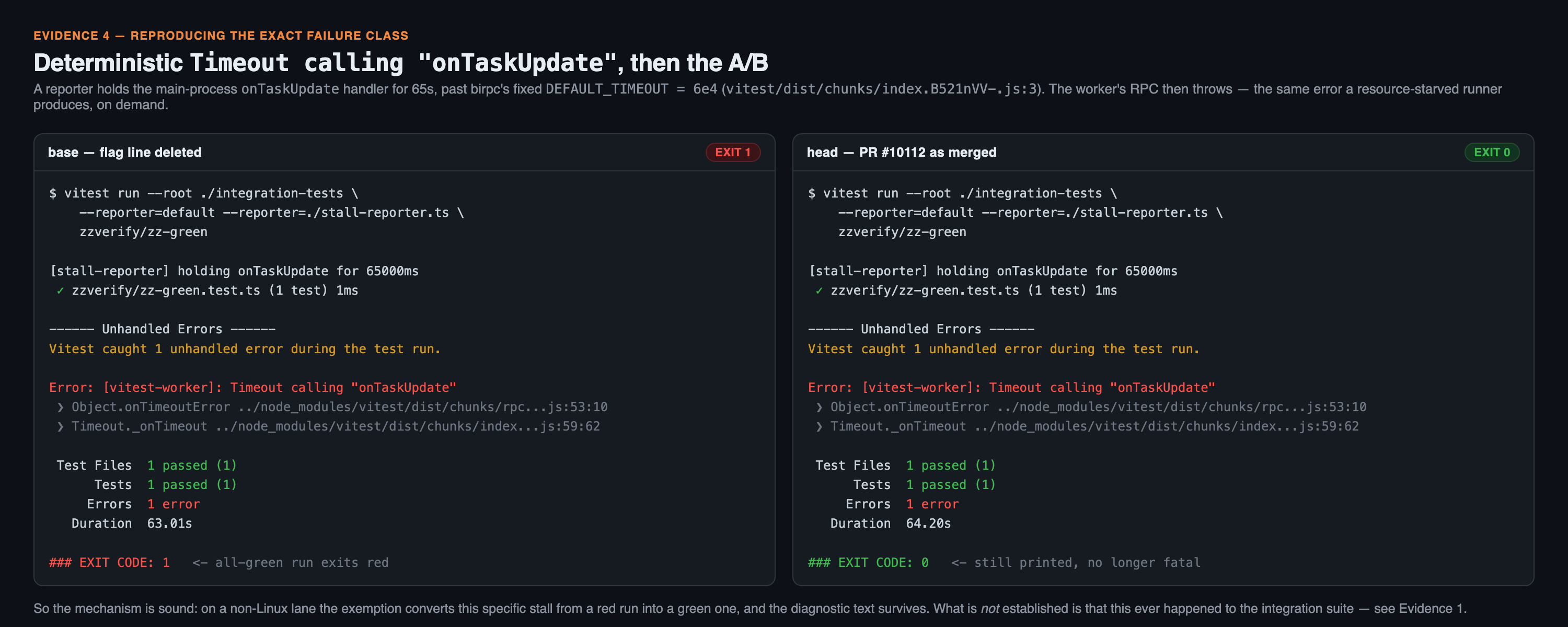The width and height of the screenshot is (1568, 627).
Task: Click the red "Error: [vitest-worker]" line in head panel
Action: click(1012, 387)
